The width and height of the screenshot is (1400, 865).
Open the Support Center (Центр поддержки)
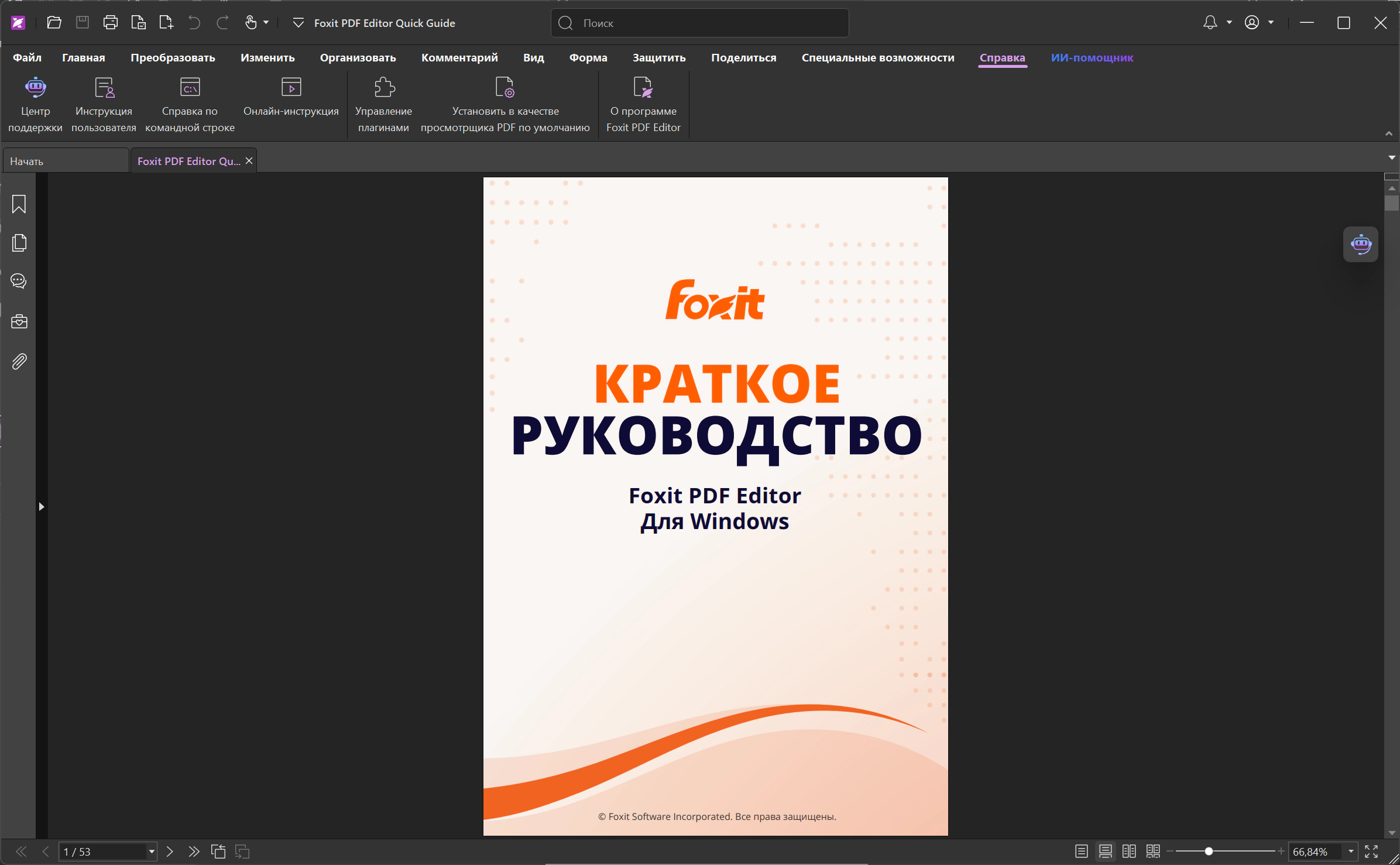tap(35, 105)
